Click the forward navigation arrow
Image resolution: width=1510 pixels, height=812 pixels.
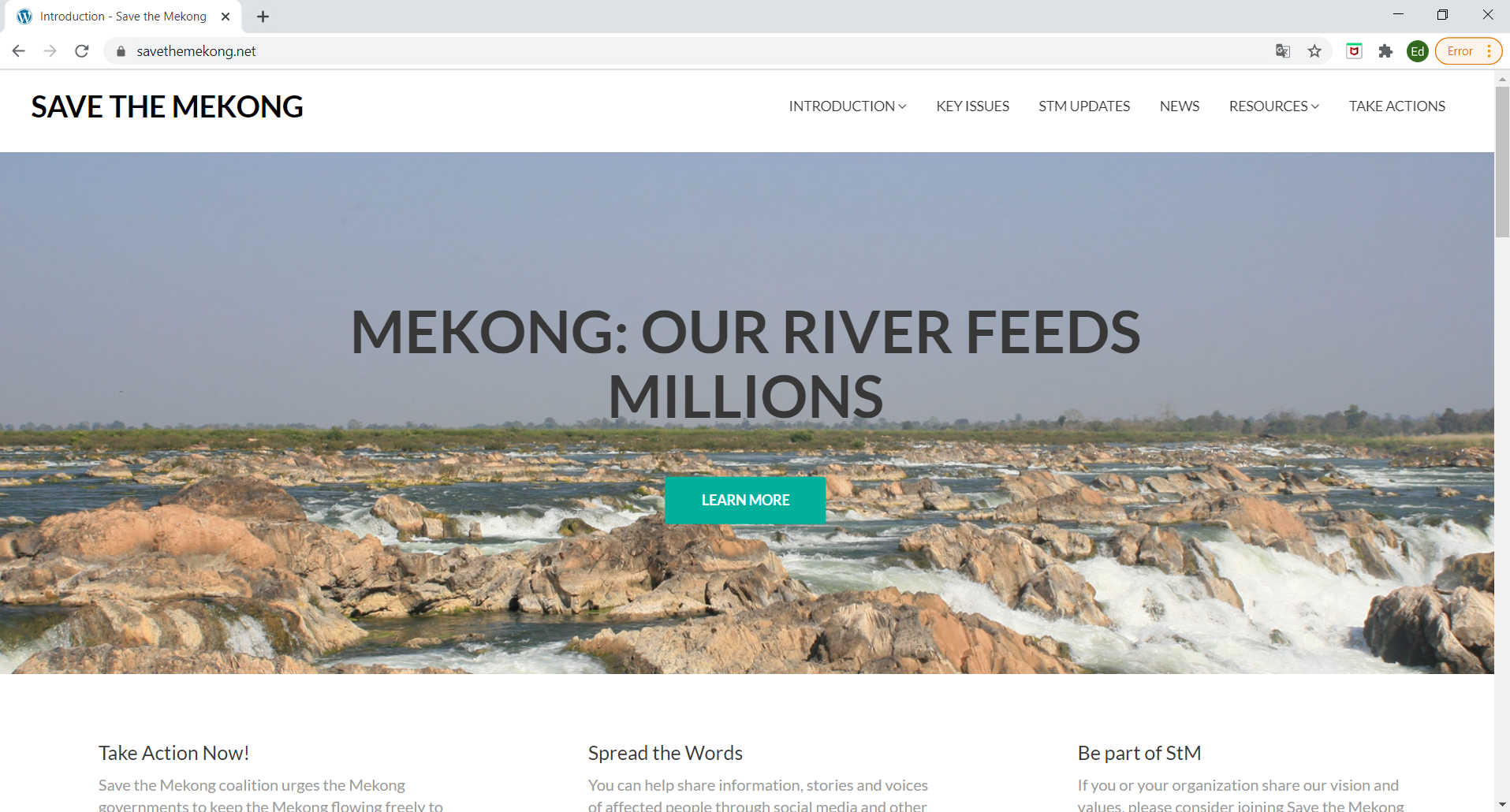coord(50,51)
